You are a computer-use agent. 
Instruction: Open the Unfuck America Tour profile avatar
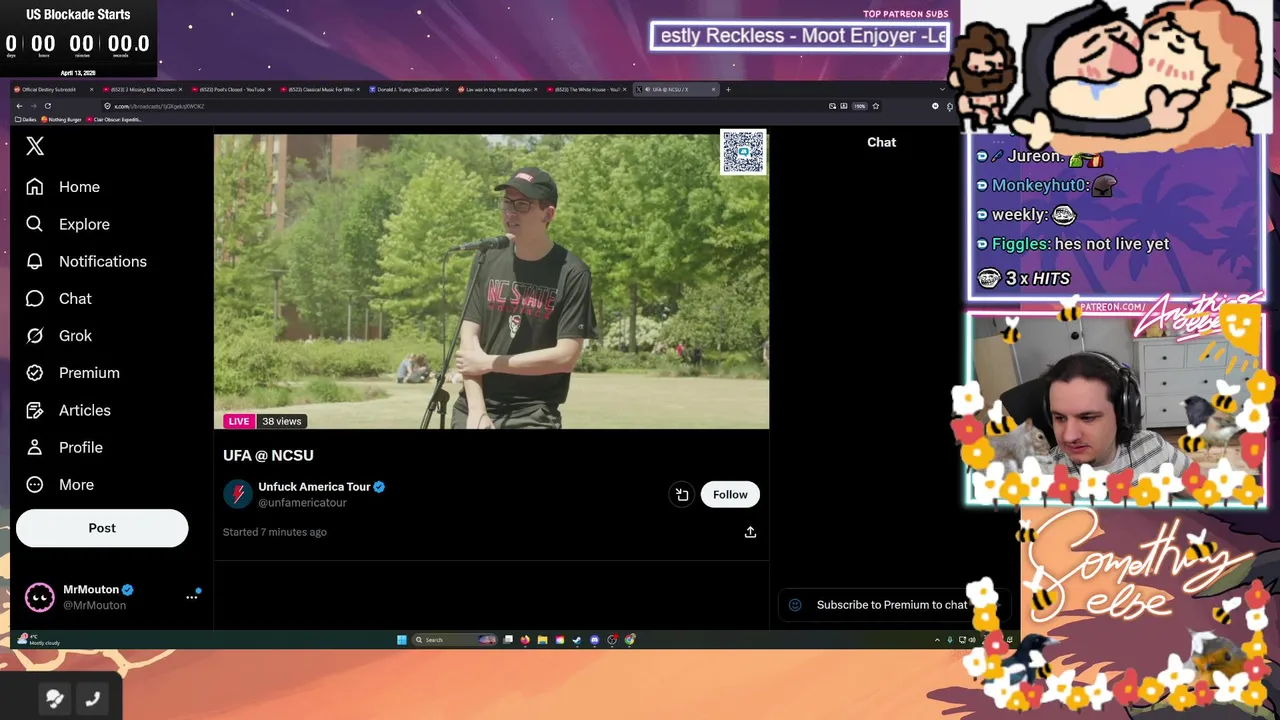(237, 494)
